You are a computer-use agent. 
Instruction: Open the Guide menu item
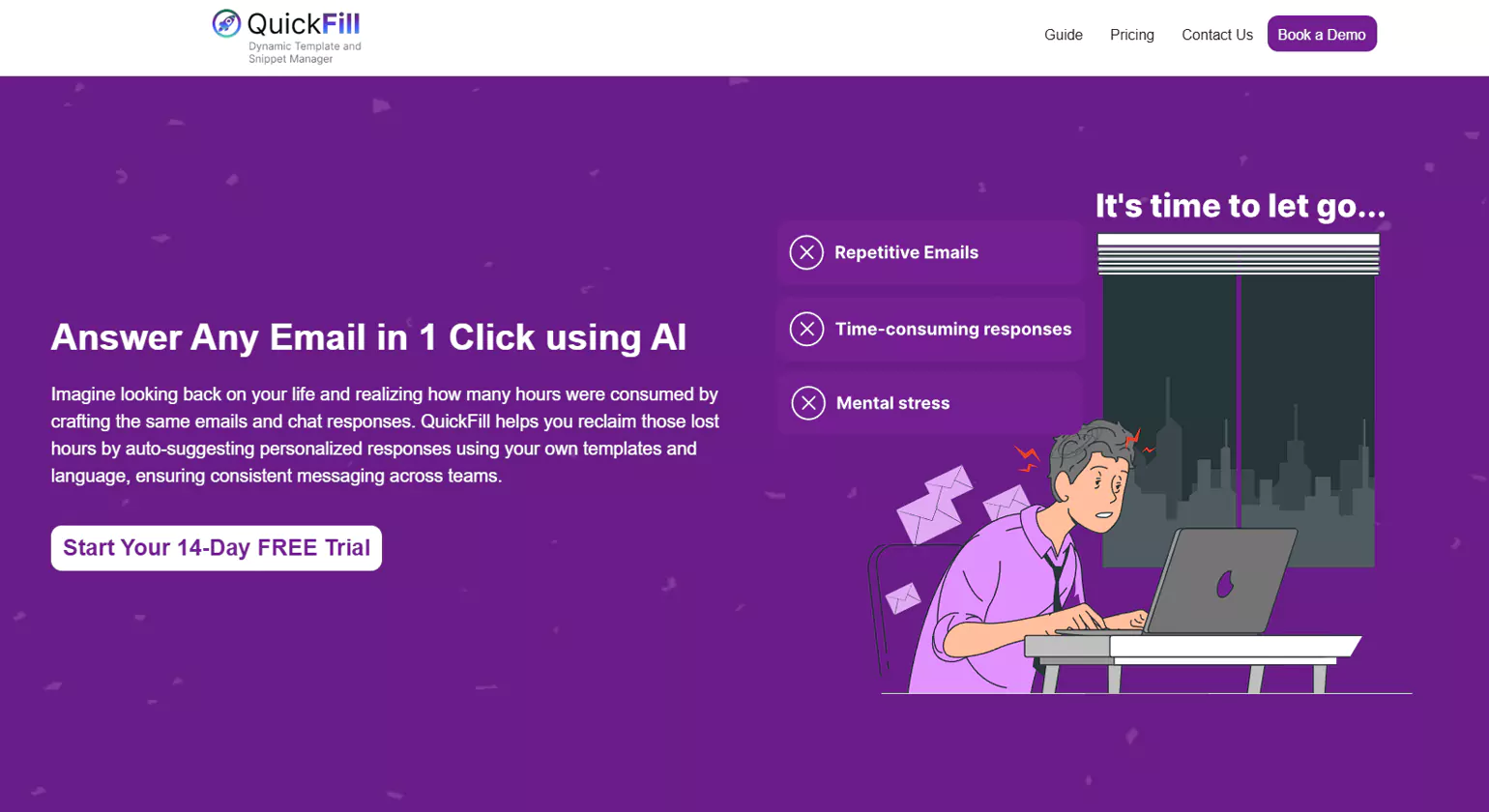click(x=1064, y=35)
